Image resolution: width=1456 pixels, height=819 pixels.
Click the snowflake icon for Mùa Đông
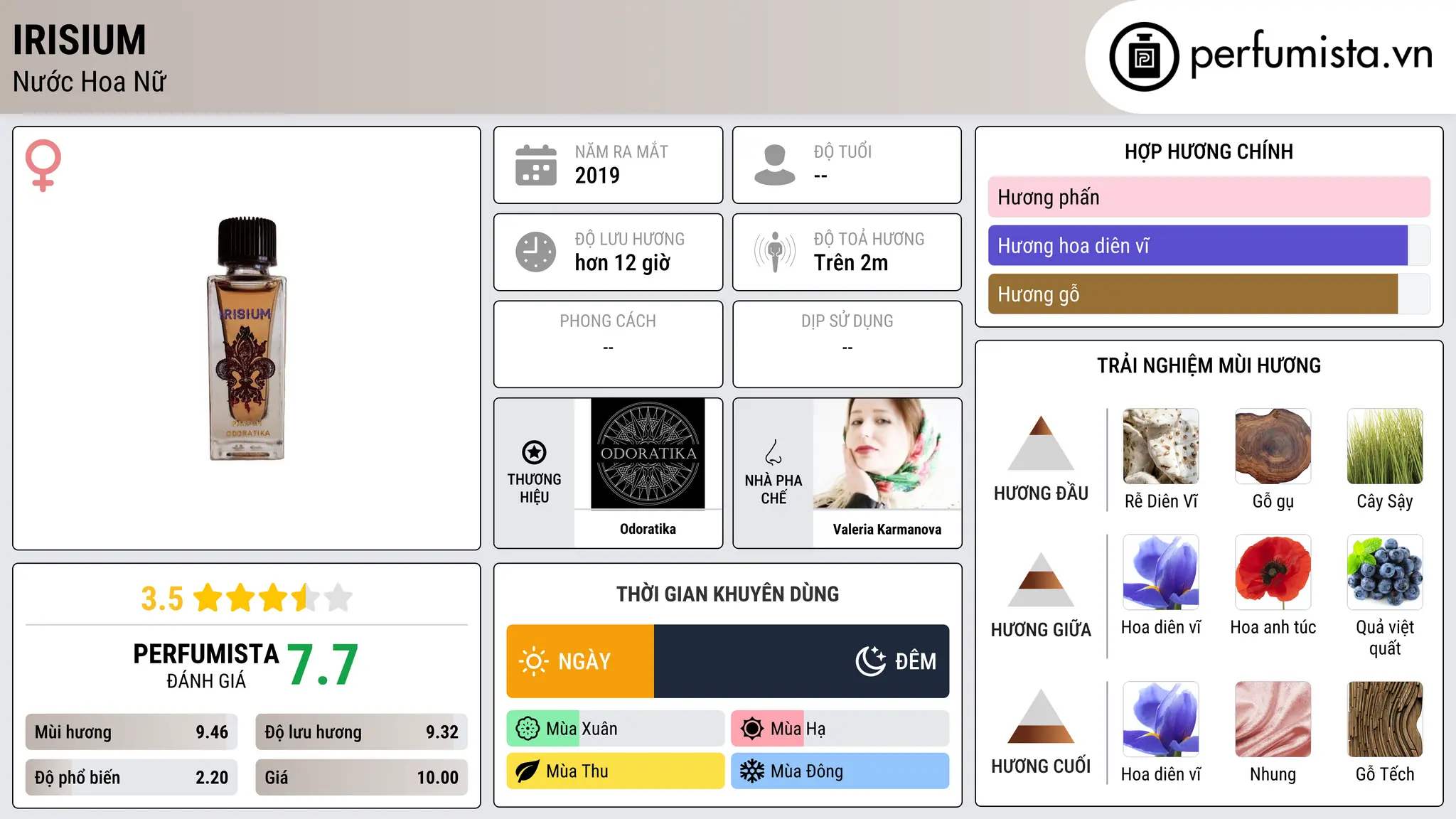coord(752,771)
